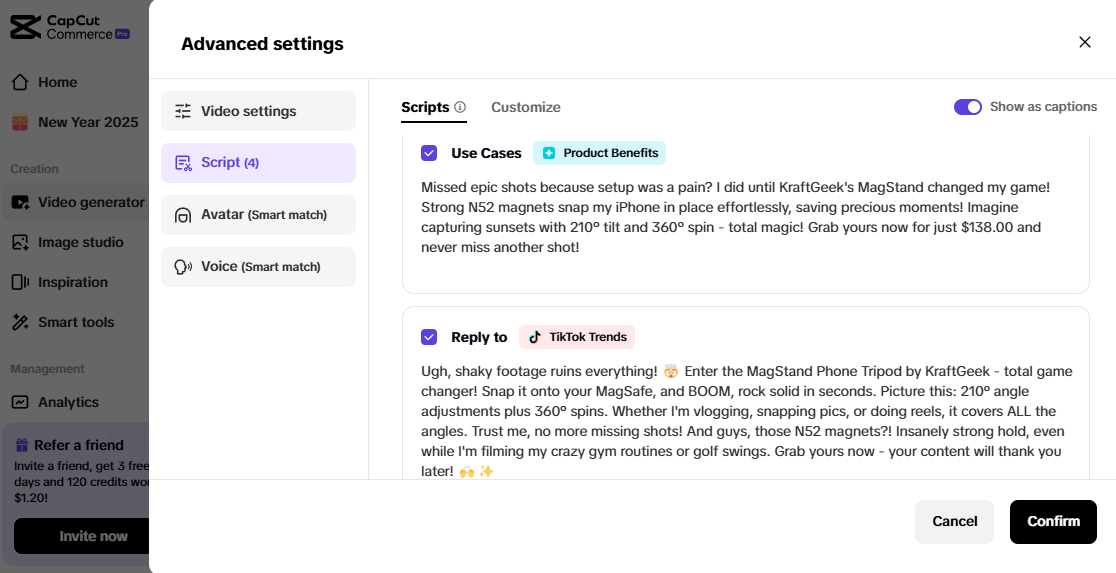Click the Image studio icon

pyautogui.click(x=20, y=242)
